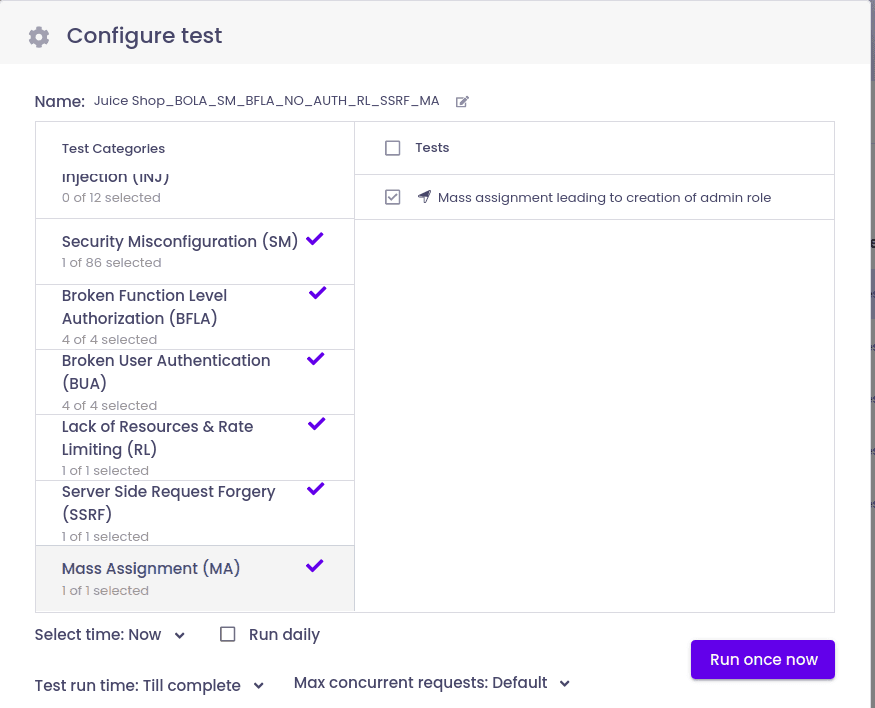Uncheck the Mass assignment admin role test

(x=393, y=198)
